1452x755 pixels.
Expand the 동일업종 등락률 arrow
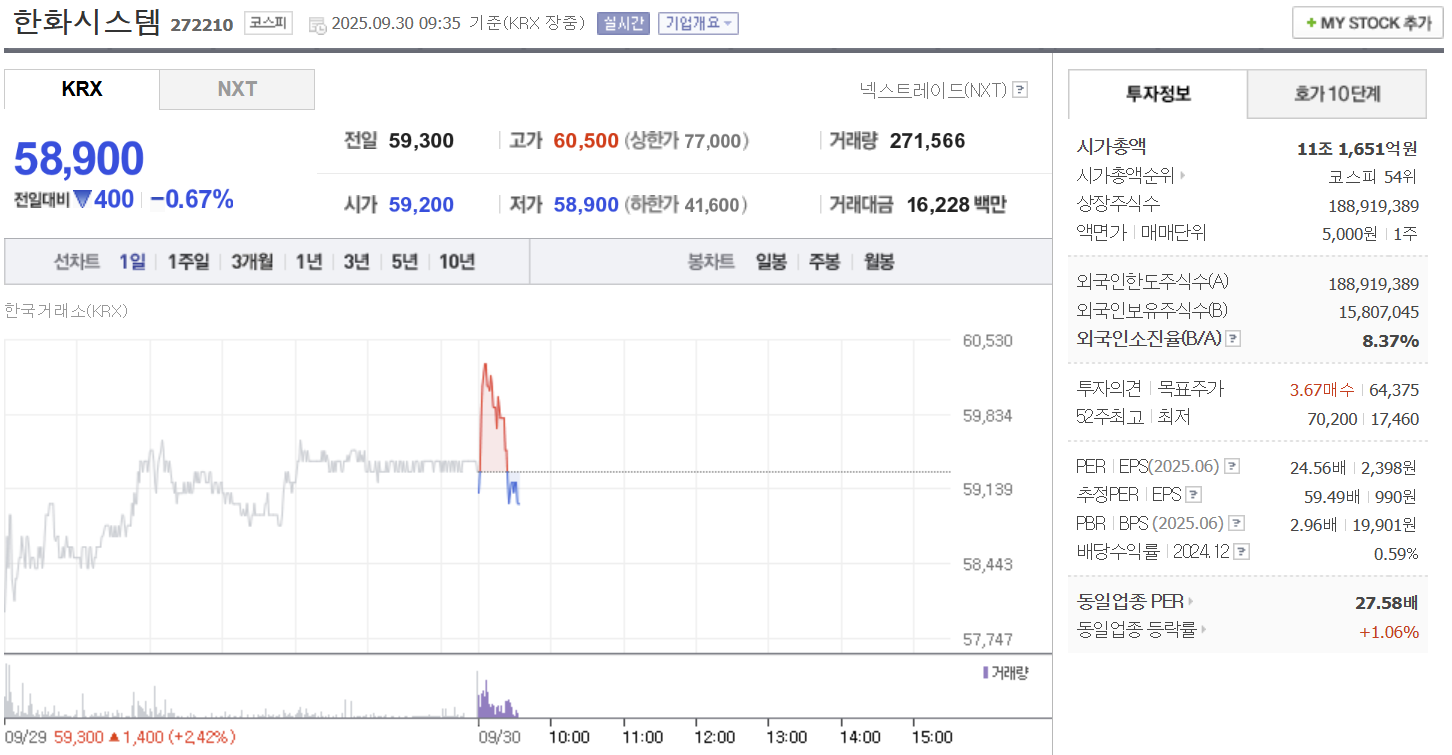pyautogui.click(x=1203, y=631)
